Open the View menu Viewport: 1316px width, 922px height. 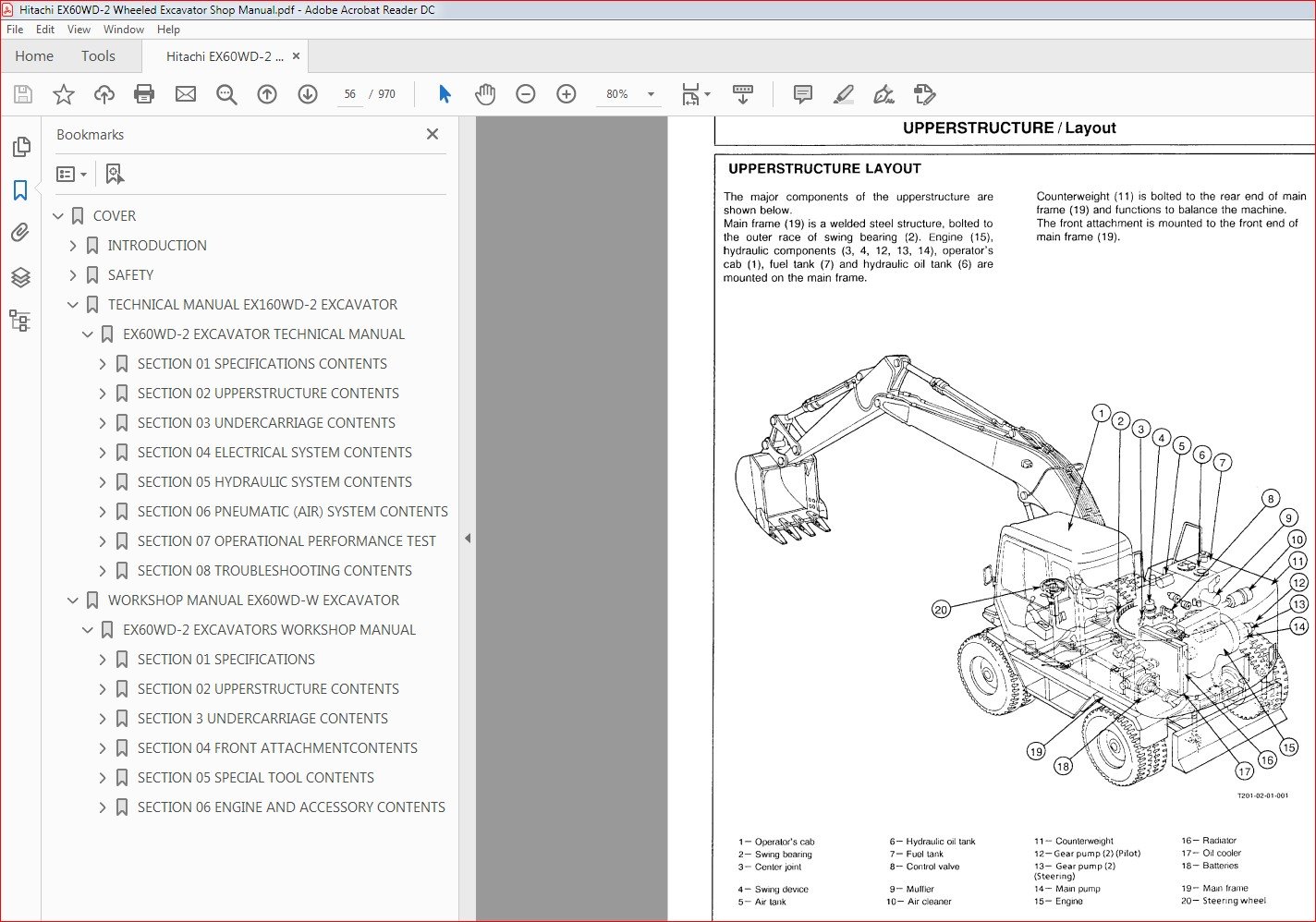pos(79,30)
